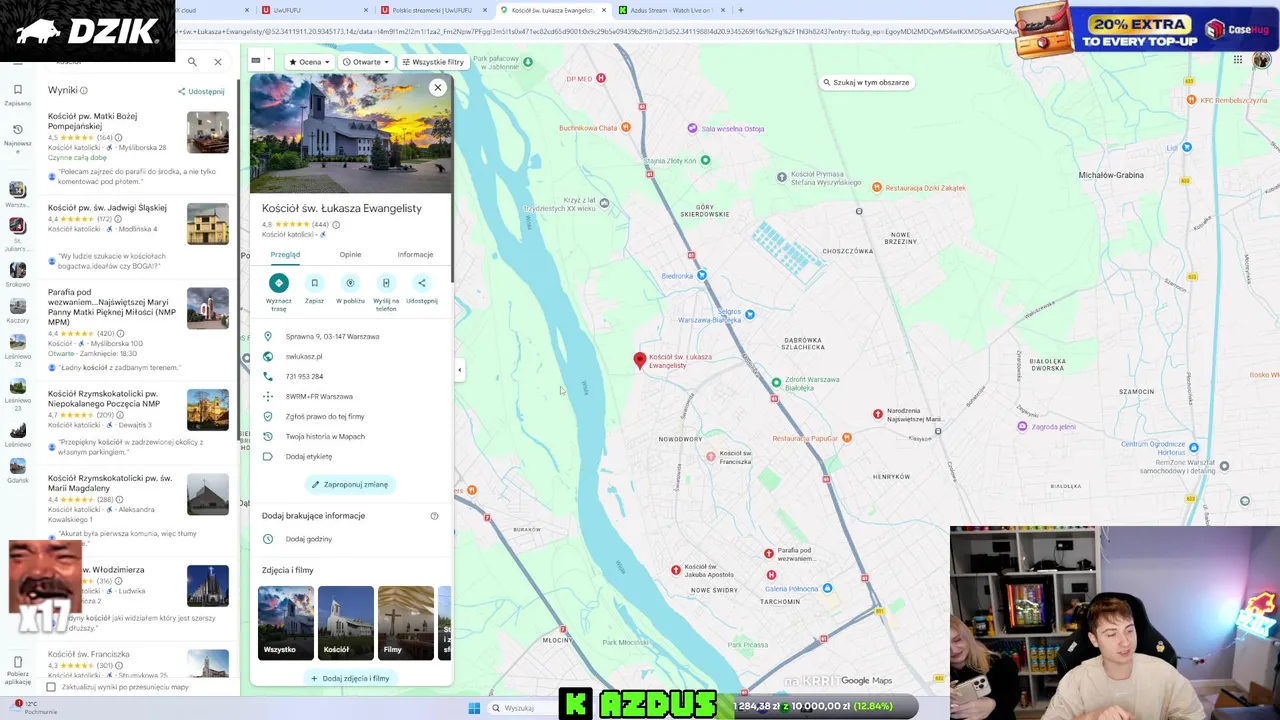Screen dimensions: 1280x720
Task: Open Zapisano saved places in left rail
Action: (17, 94)
